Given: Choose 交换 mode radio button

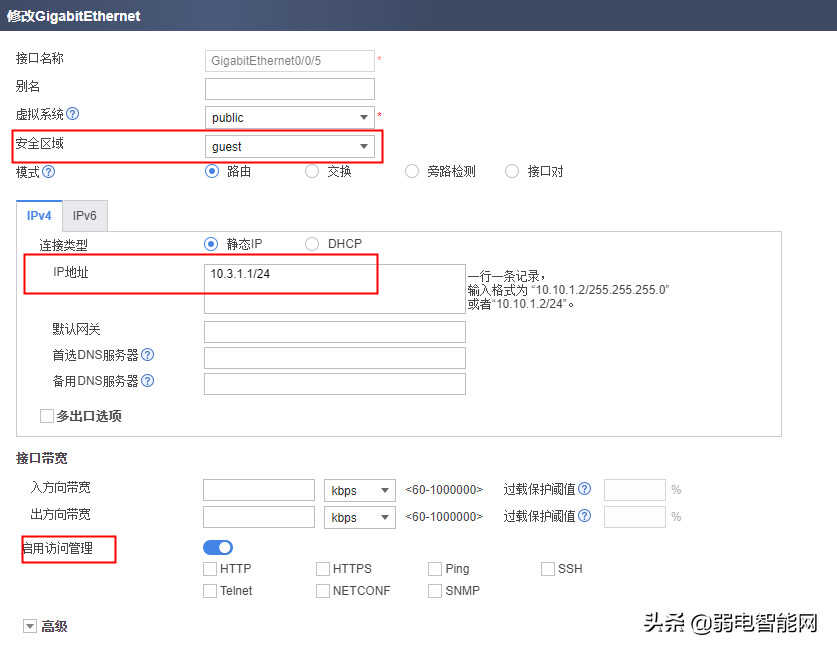Looking at the screenshot, I should pyautogui.click(x=312, y=171).
